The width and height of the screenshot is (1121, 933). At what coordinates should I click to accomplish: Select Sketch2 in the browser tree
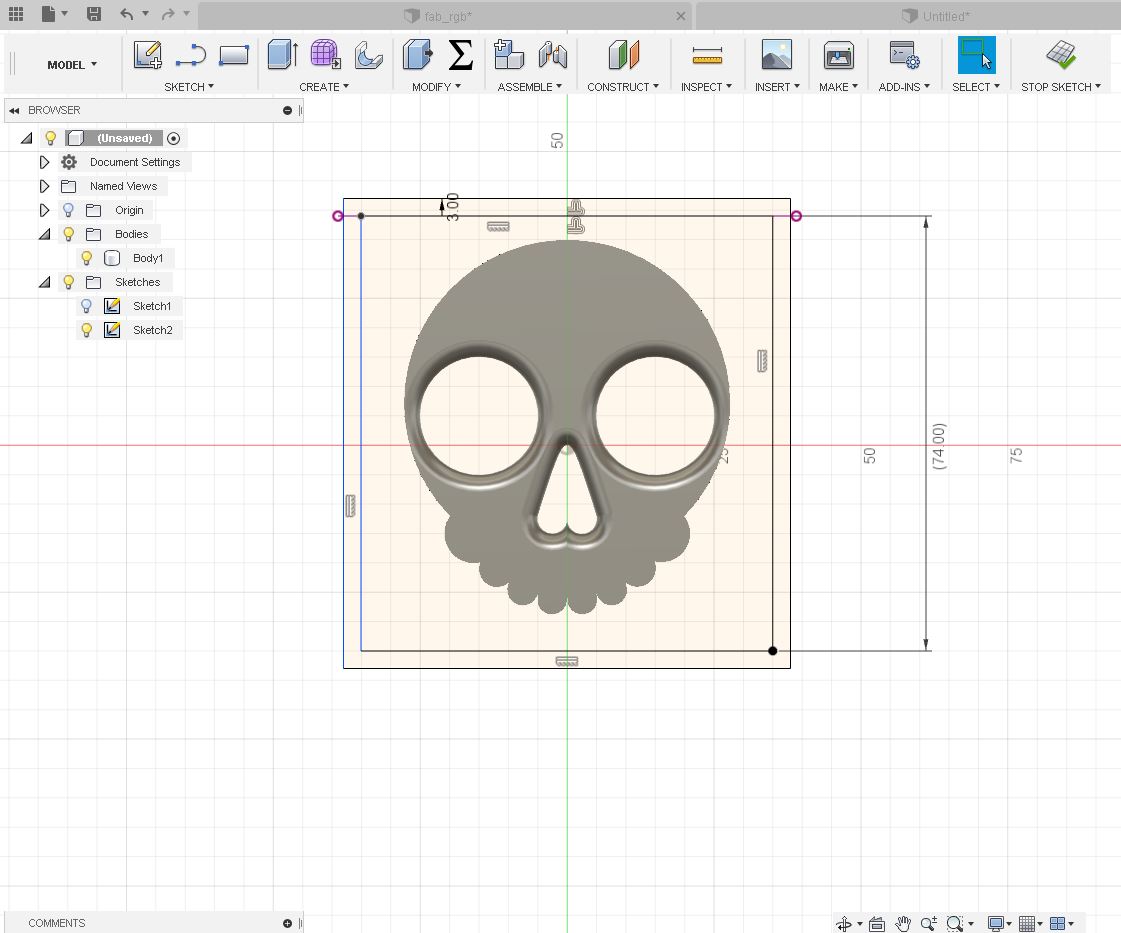click(152, 330)
